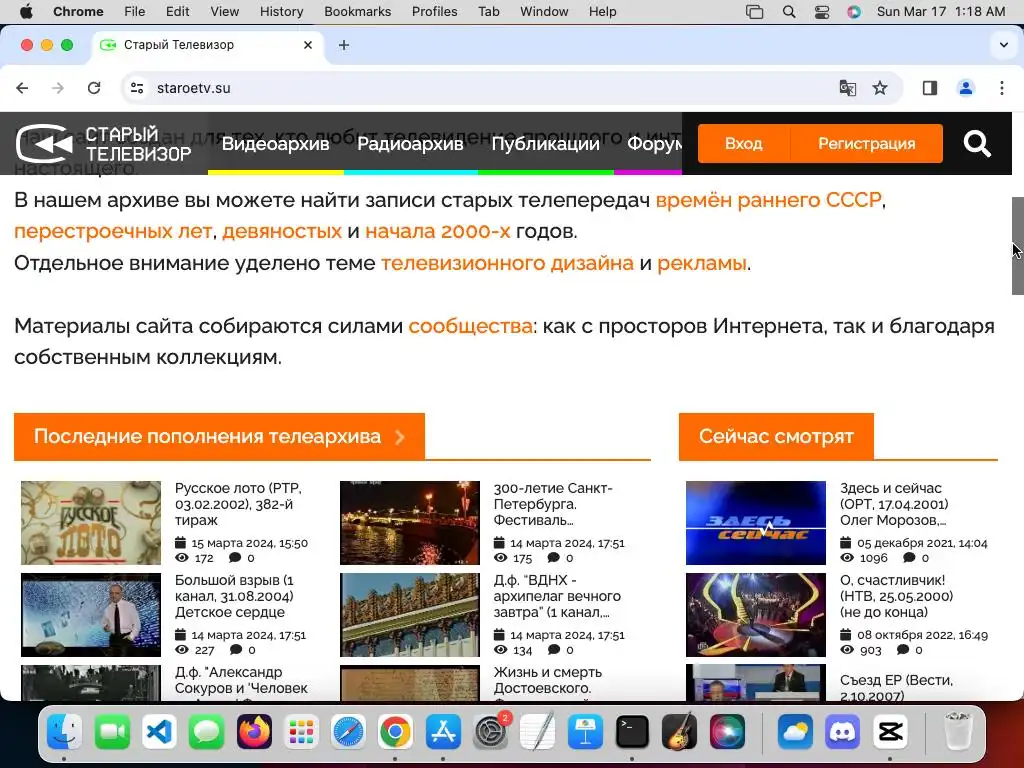Follow the телевизионного дизайна link

pyautogui.click(x=507, y=263)
